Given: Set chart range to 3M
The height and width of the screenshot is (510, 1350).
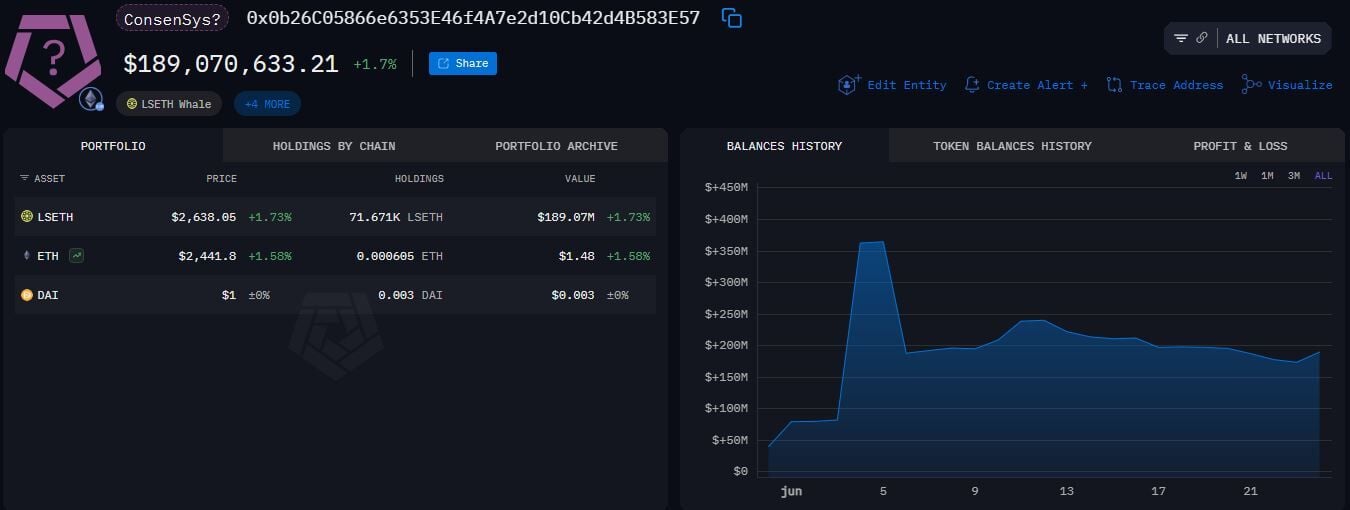Looking at the screenshot, I should point(1294,176).
